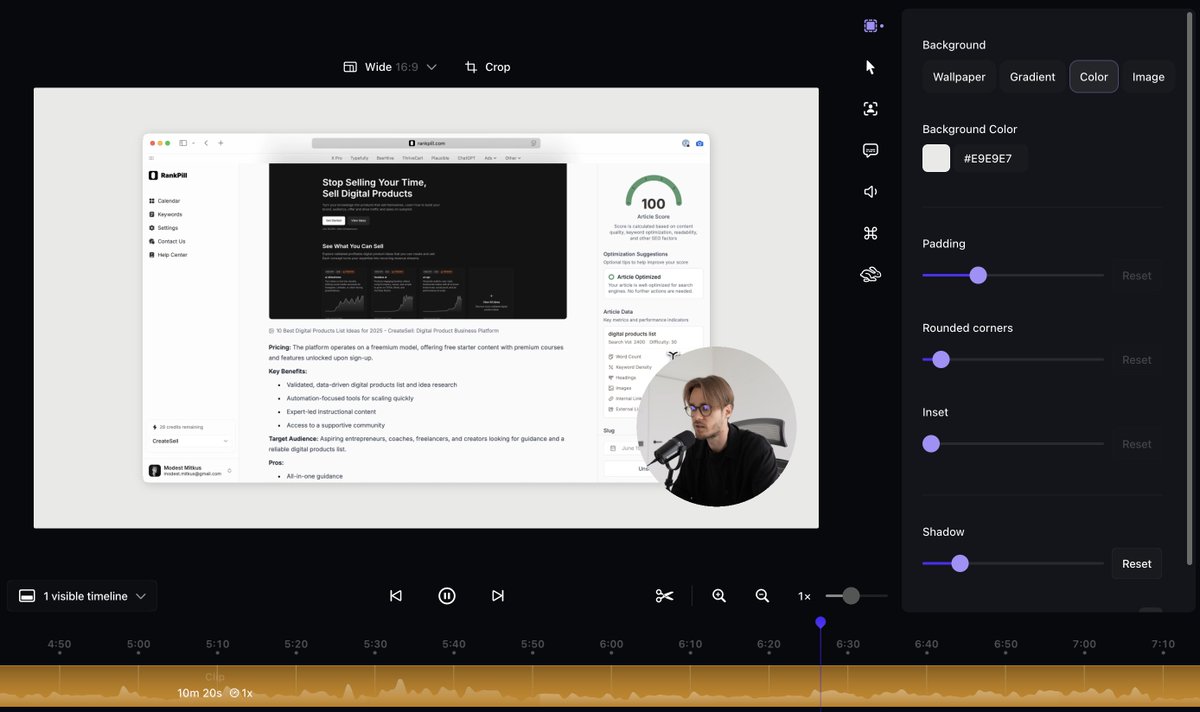Jump to 6:40 on the timeline ruler

click(x=926, y=645)
